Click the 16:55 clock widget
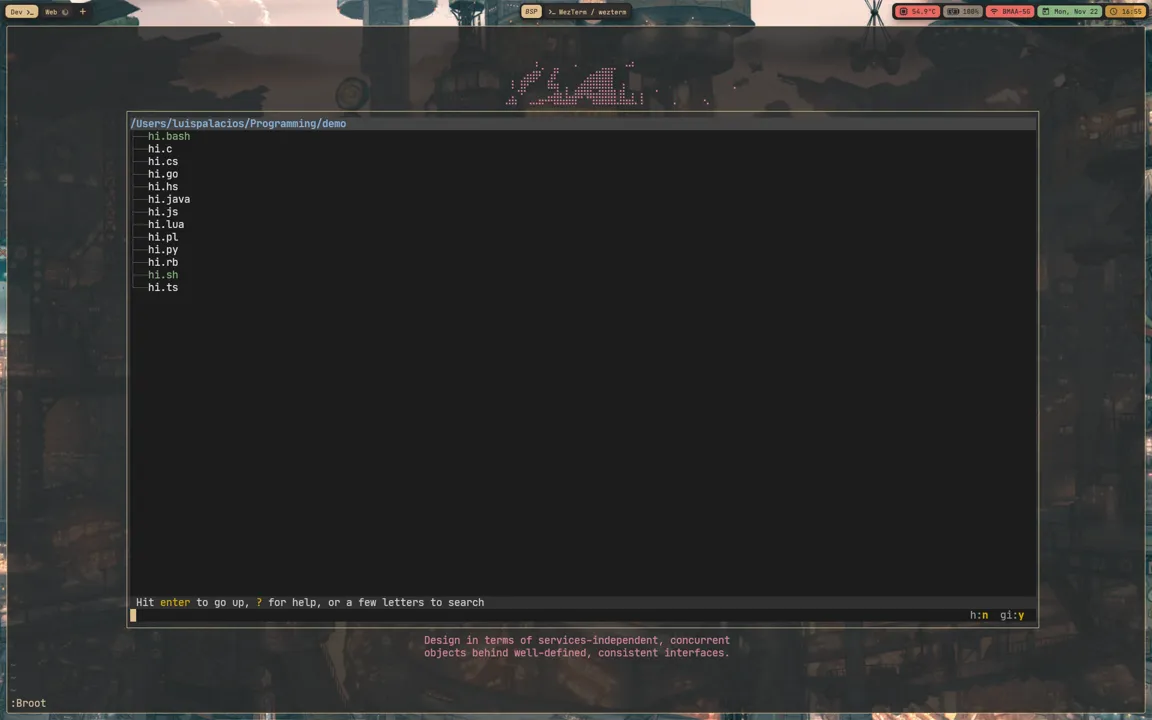 click(1126, 12)
